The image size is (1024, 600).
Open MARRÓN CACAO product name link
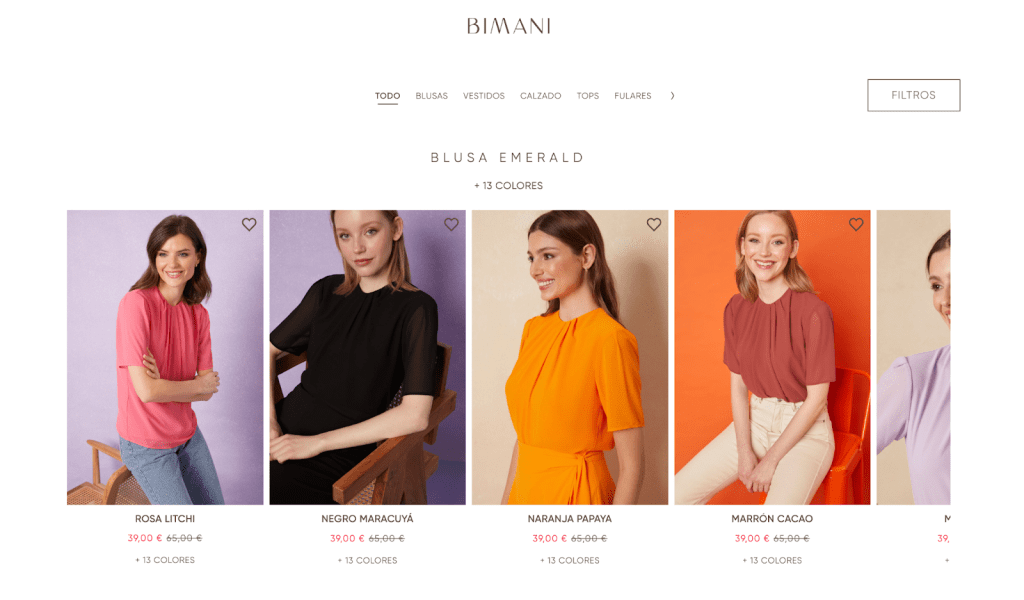coord(772,519)
